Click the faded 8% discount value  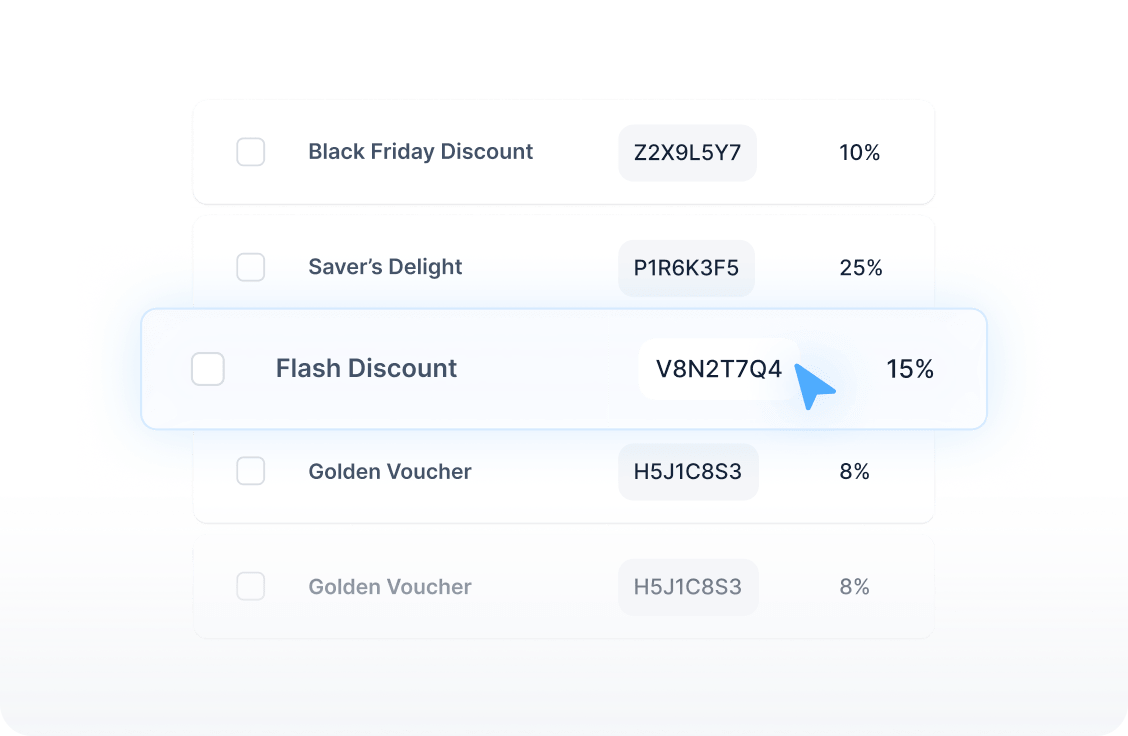click(854, 586)
